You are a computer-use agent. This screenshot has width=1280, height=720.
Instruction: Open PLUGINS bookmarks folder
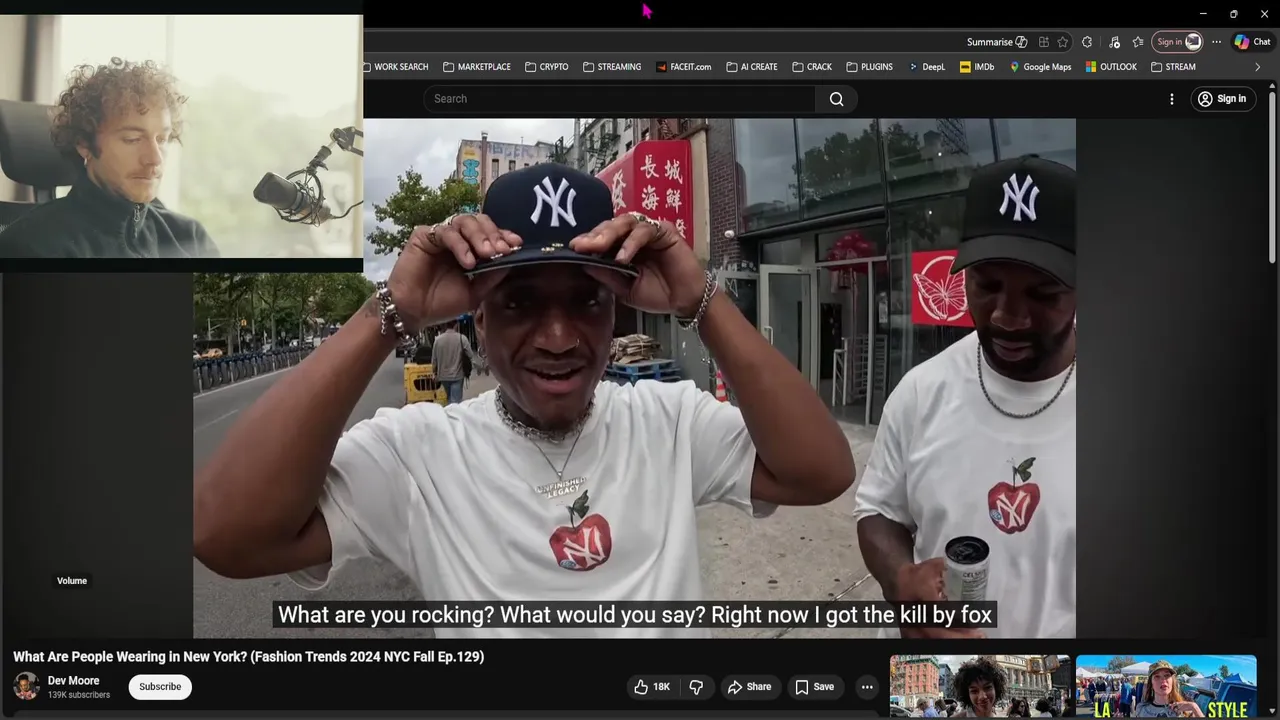point(870,67)
